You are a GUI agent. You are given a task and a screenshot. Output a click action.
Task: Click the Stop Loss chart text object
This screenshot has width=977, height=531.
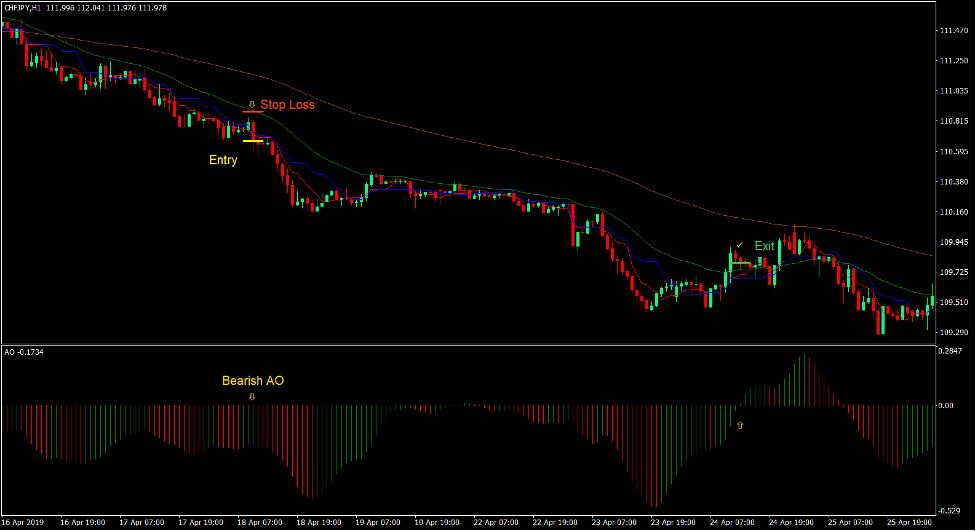(x=287, y=105)
